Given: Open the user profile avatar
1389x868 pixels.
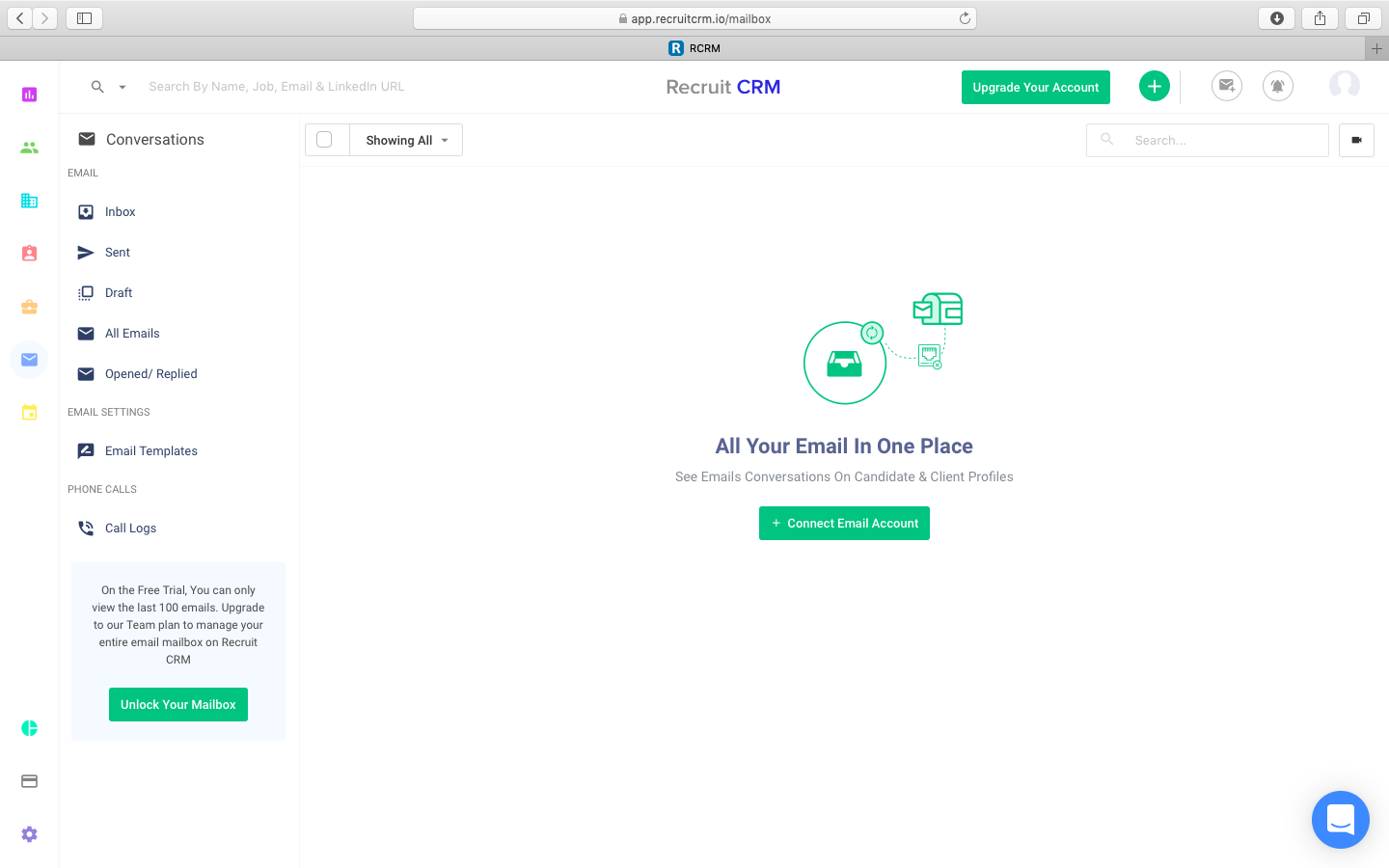Looking at the screenshot, I should click(1345, 86).
